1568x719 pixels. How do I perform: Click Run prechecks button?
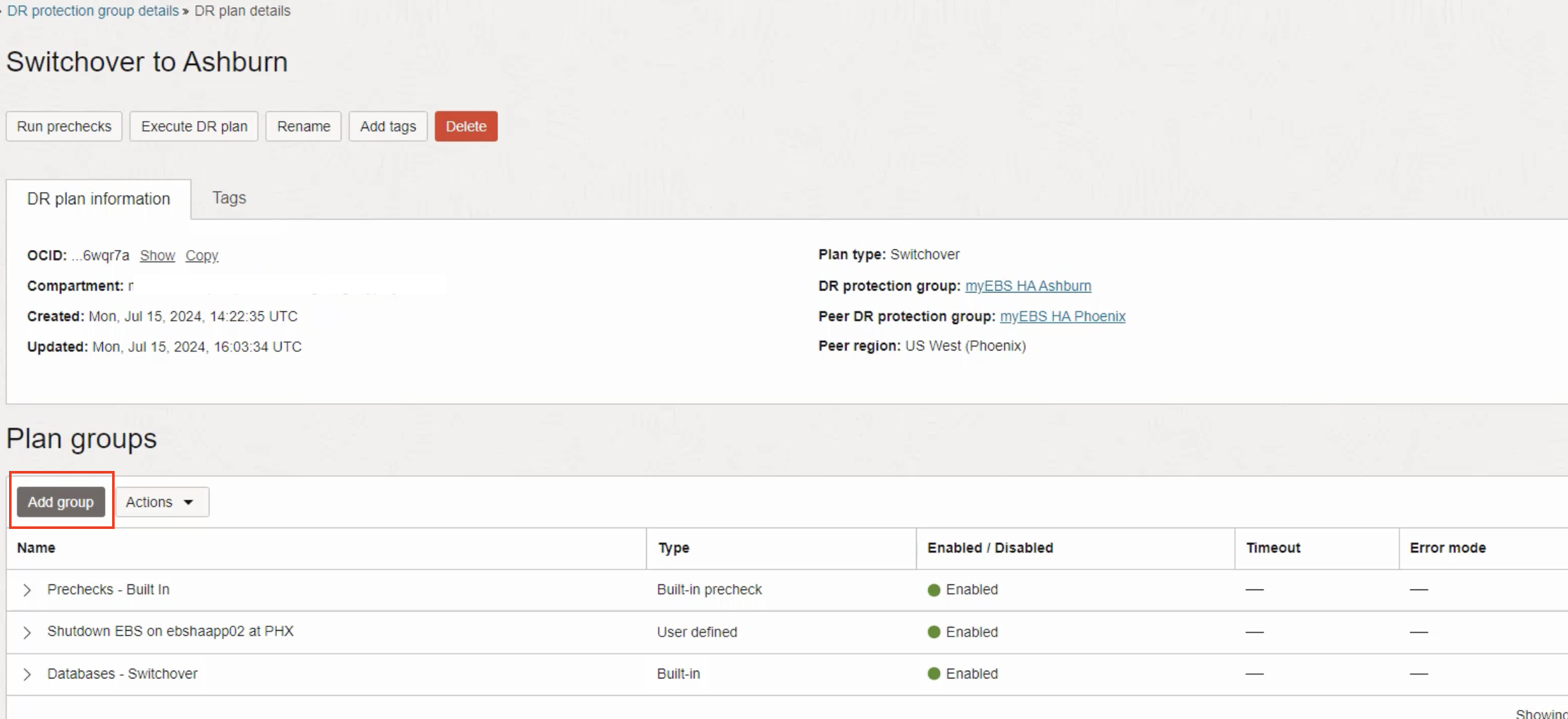tap(64, 126)
